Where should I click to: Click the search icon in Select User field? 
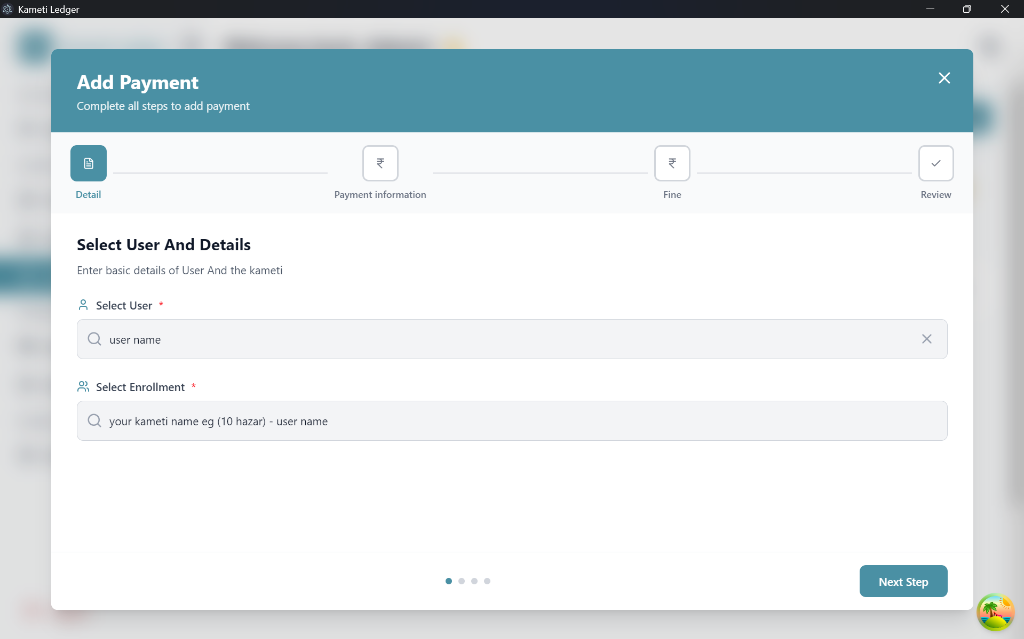[95, 339]
